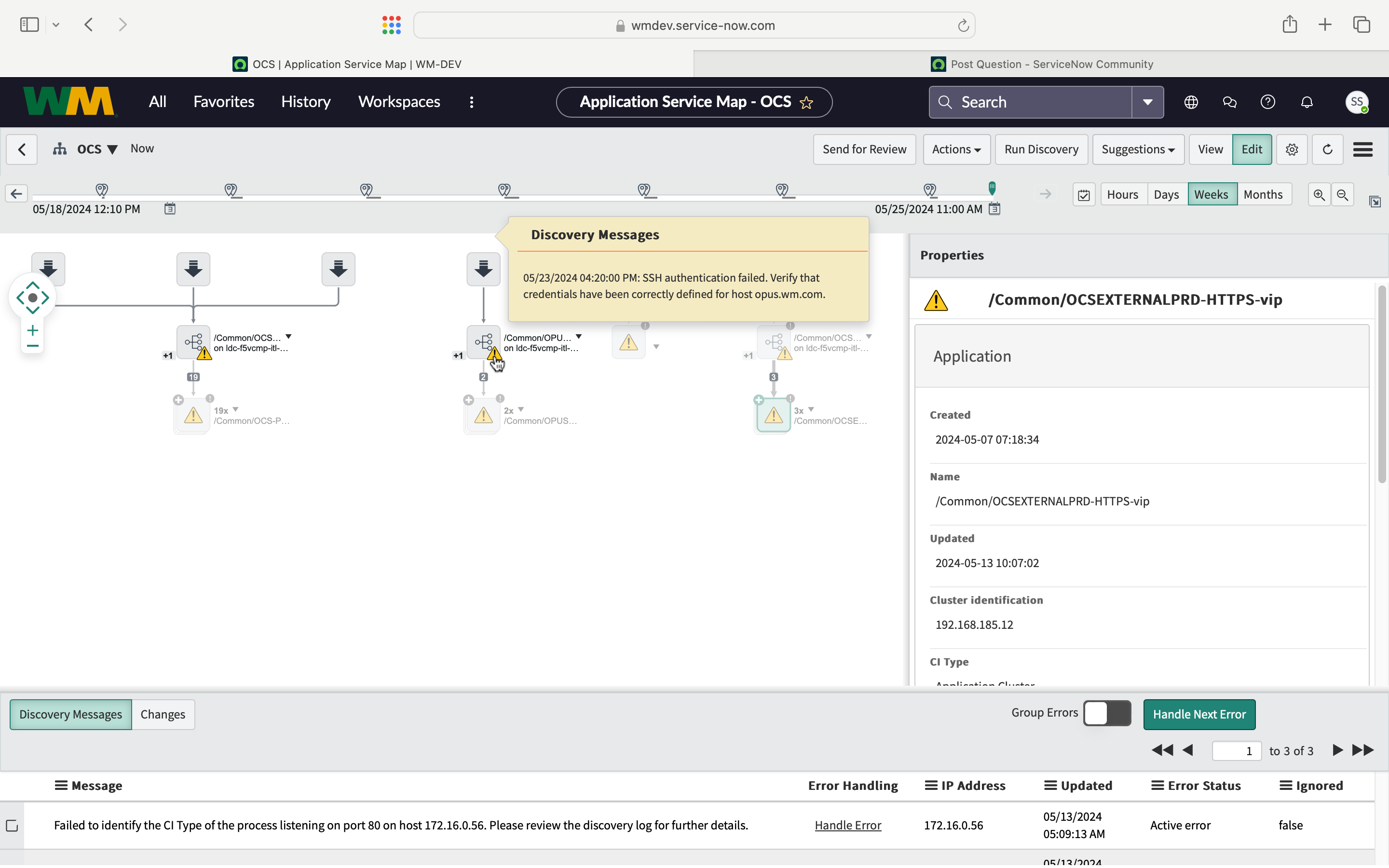Select Weeks time scale
The width and height of the screenshot is (1389, 868).
(1212, 195)
